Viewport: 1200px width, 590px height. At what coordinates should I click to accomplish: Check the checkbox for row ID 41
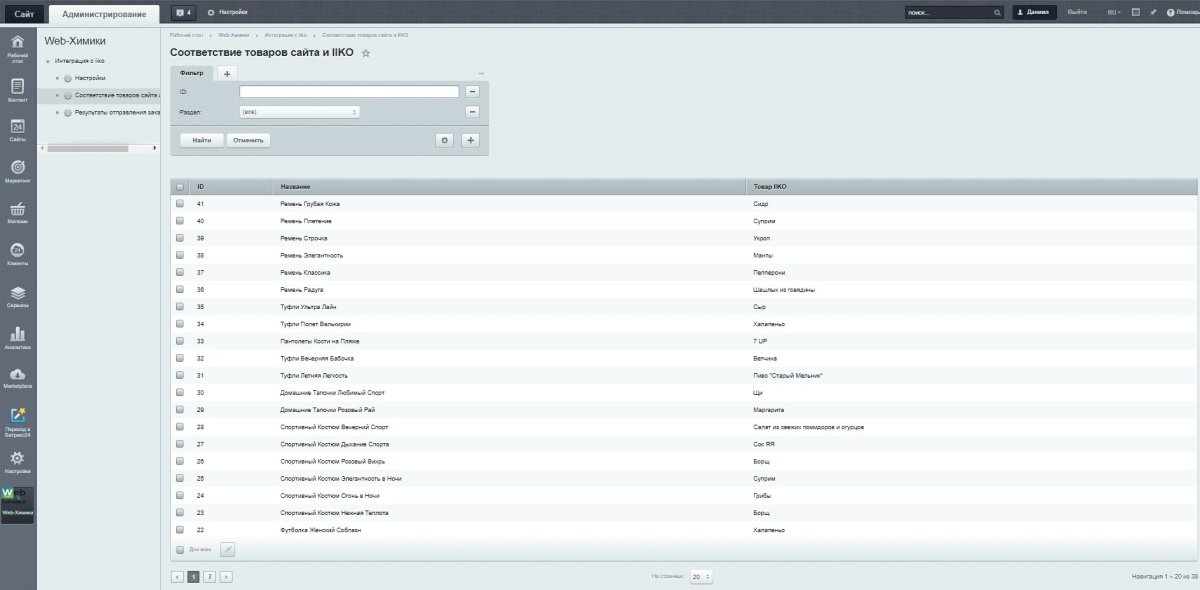click(180, 203)
